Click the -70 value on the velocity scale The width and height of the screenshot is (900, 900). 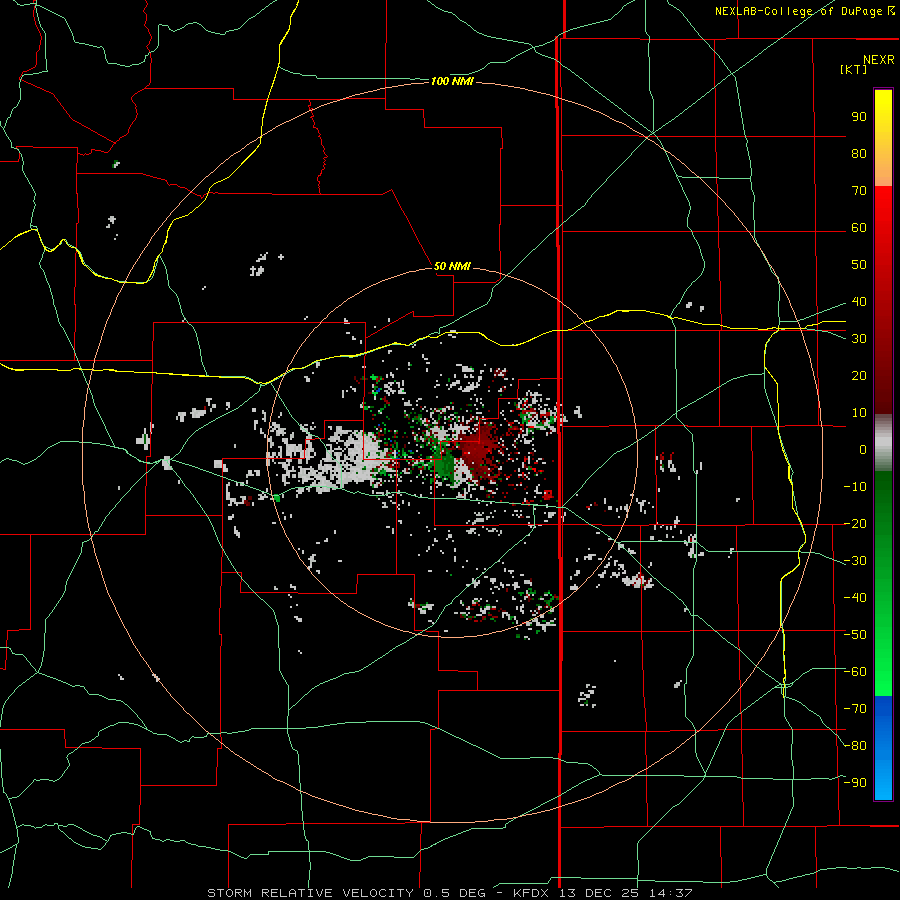click(x=855, y=709)
